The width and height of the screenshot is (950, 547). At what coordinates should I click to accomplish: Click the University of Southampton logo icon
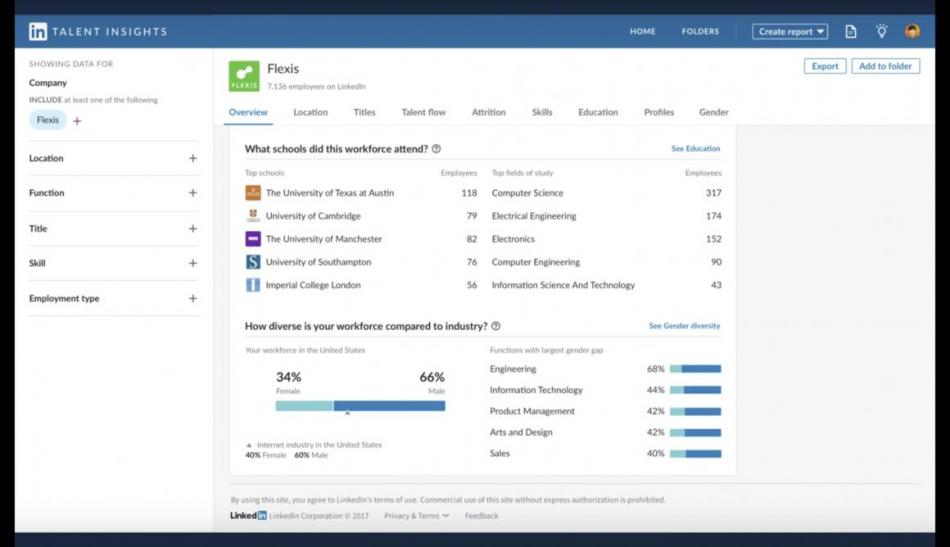[253, 262]
